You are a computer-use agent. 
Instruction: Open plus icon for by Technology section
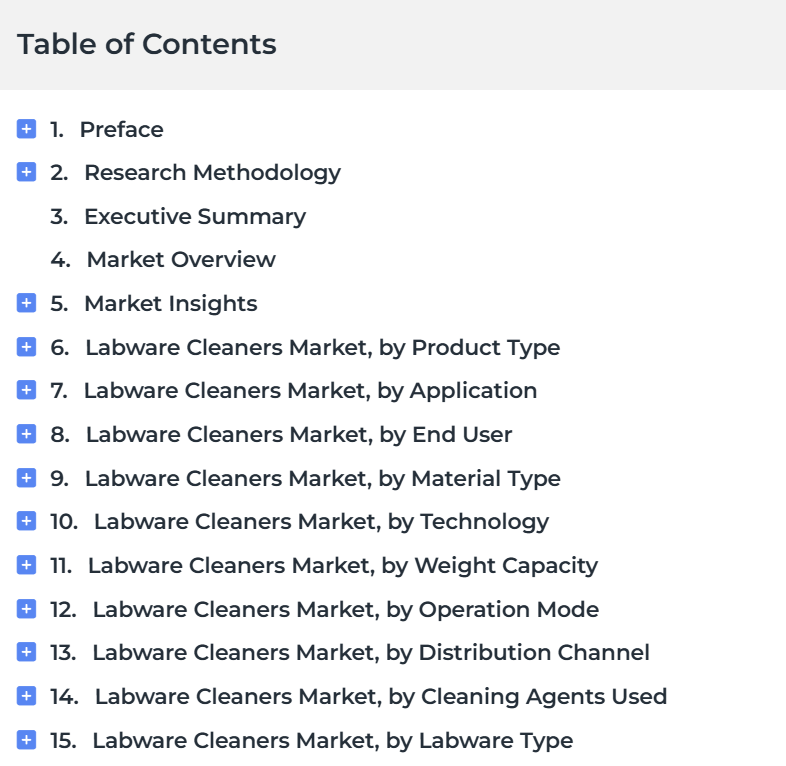click(27, 521)
